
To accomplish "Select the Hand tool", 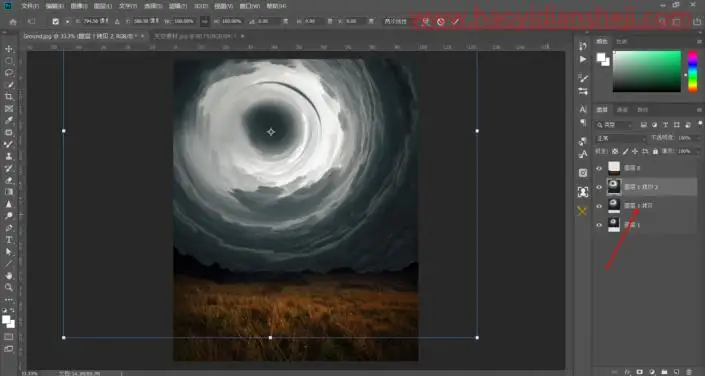I will pos(9,276).
